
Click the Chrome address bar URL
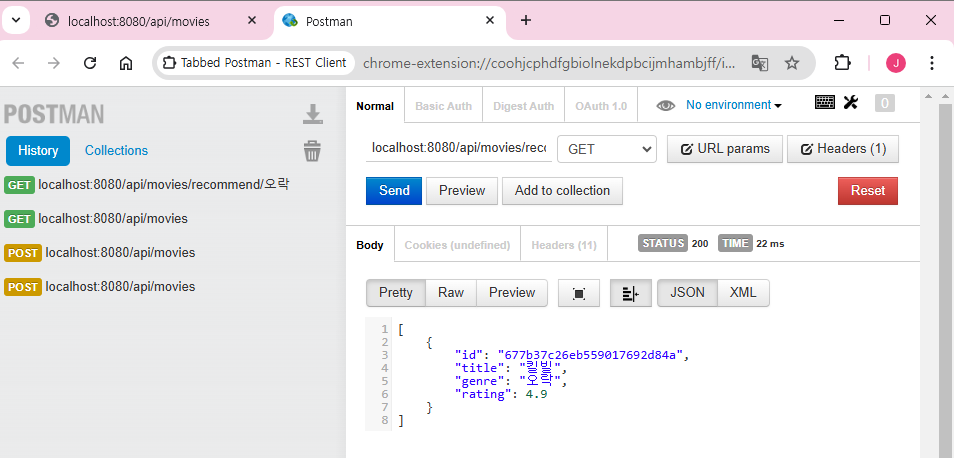point(549,63)
